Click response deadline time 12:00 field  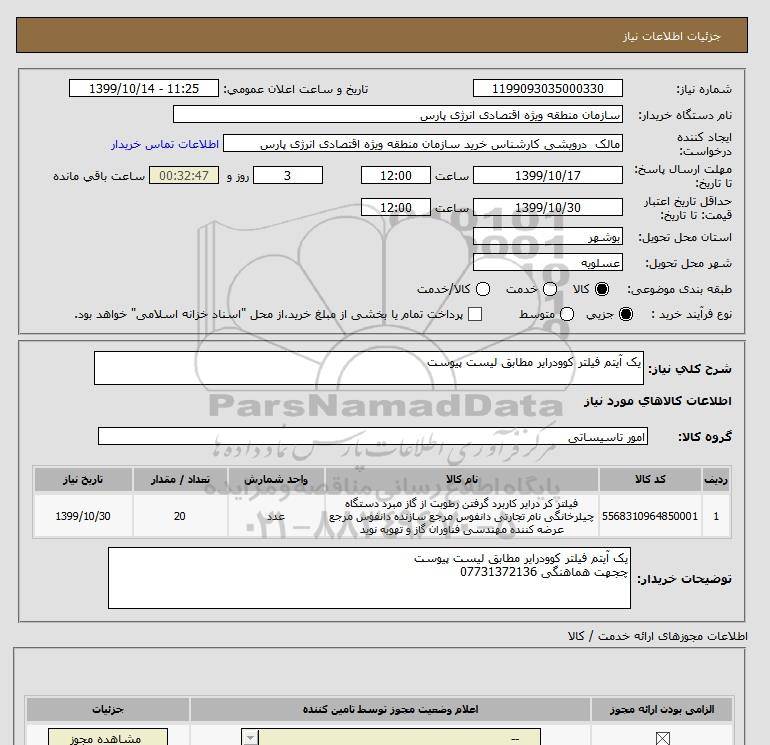click(x=396, y=175)
